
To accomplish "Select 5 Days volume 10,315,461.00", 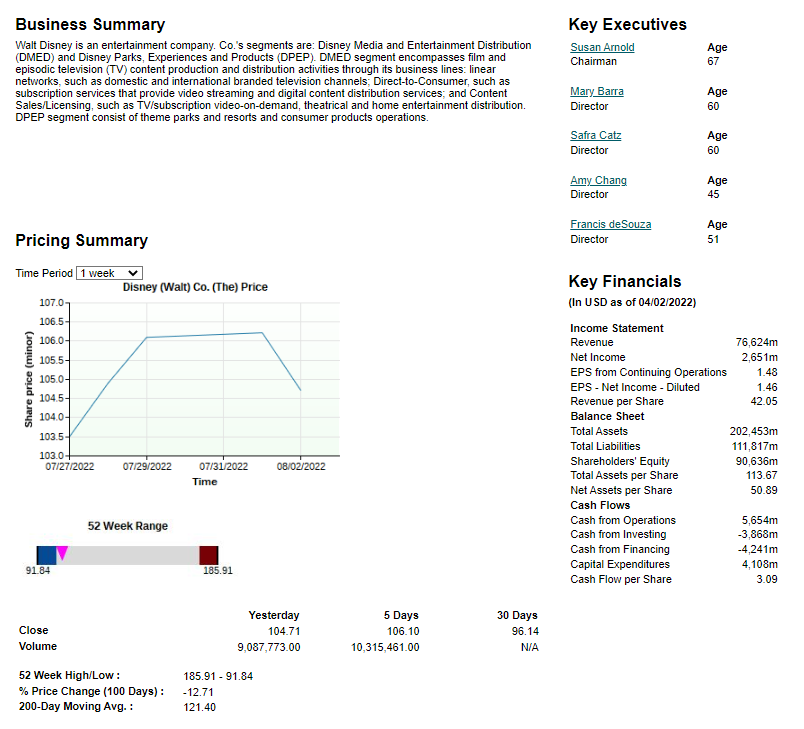I will (x=385, y=647).
